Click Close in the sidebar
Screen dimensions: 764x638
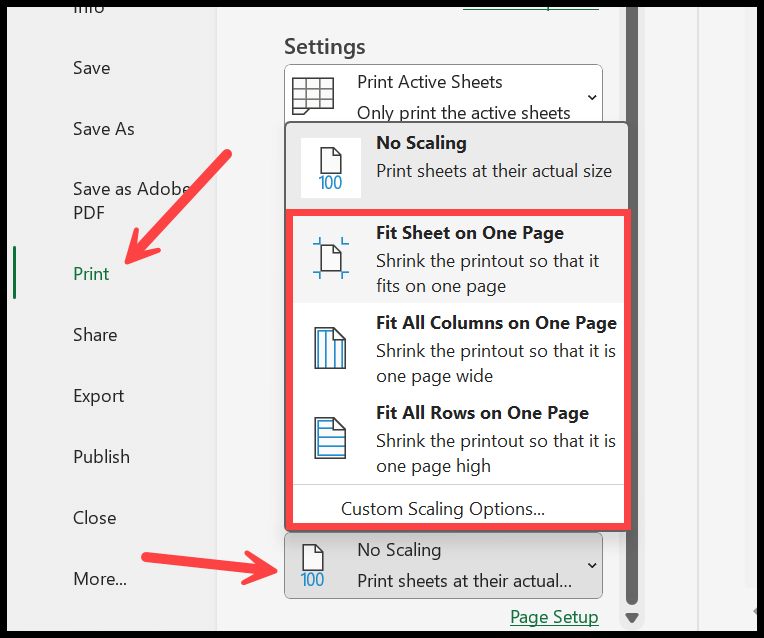point(95,518)
